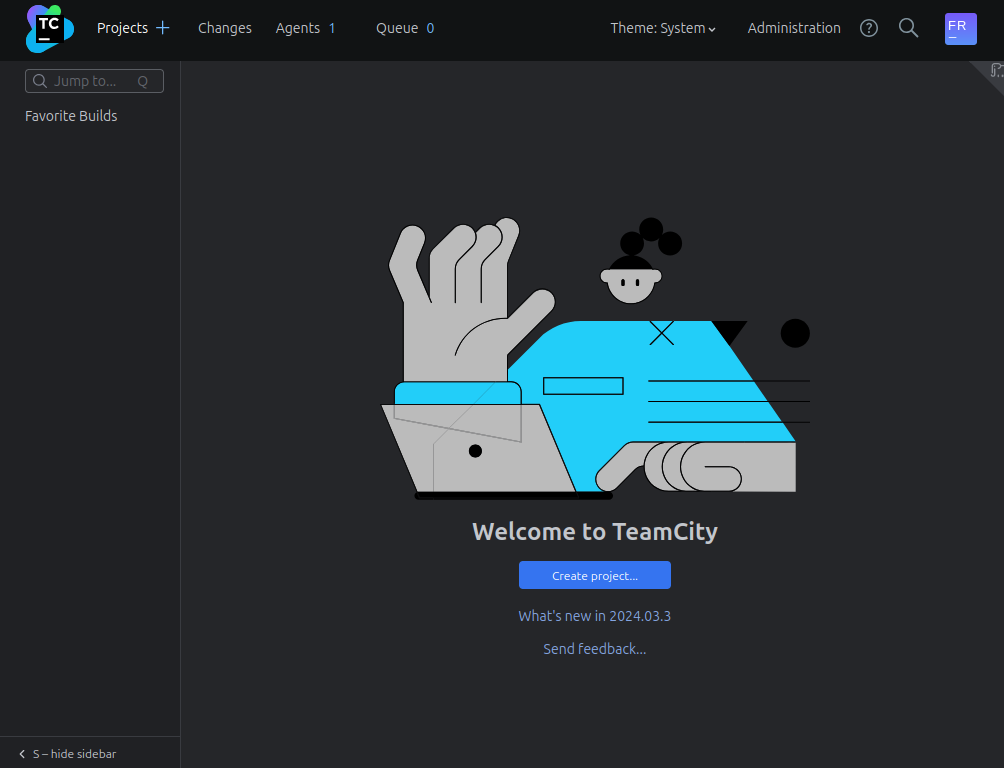Click the Send feedback... link
1004x768 pixels.
pos(594,649)
